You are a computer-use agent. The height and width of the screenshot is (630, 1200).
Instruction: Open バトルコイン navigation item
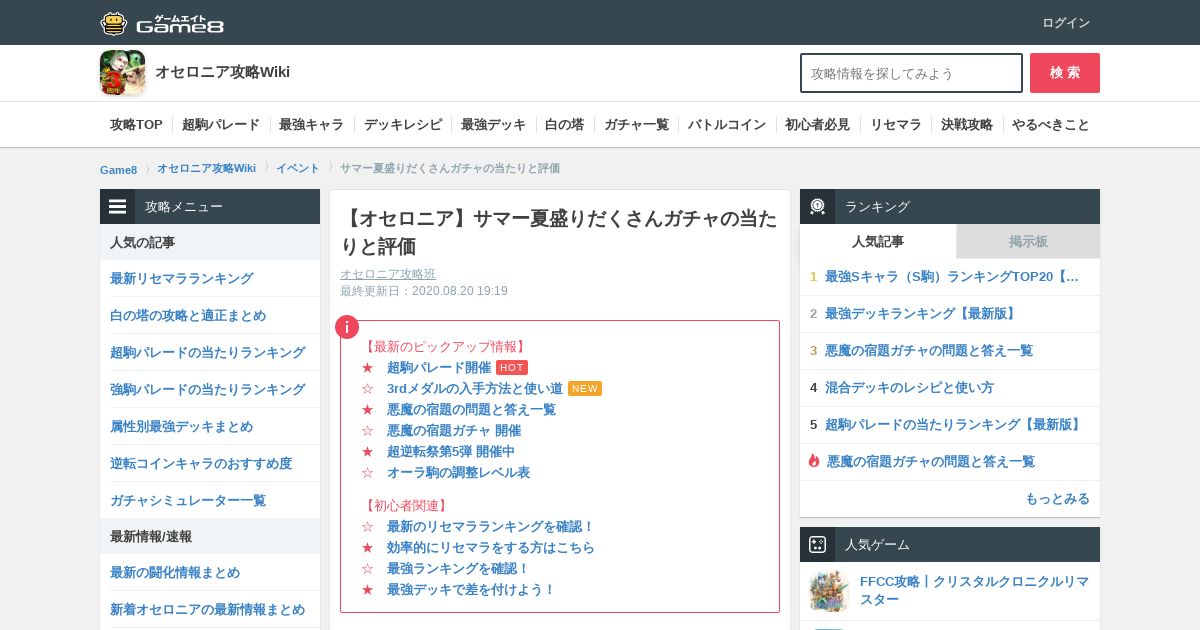[727, 124]
